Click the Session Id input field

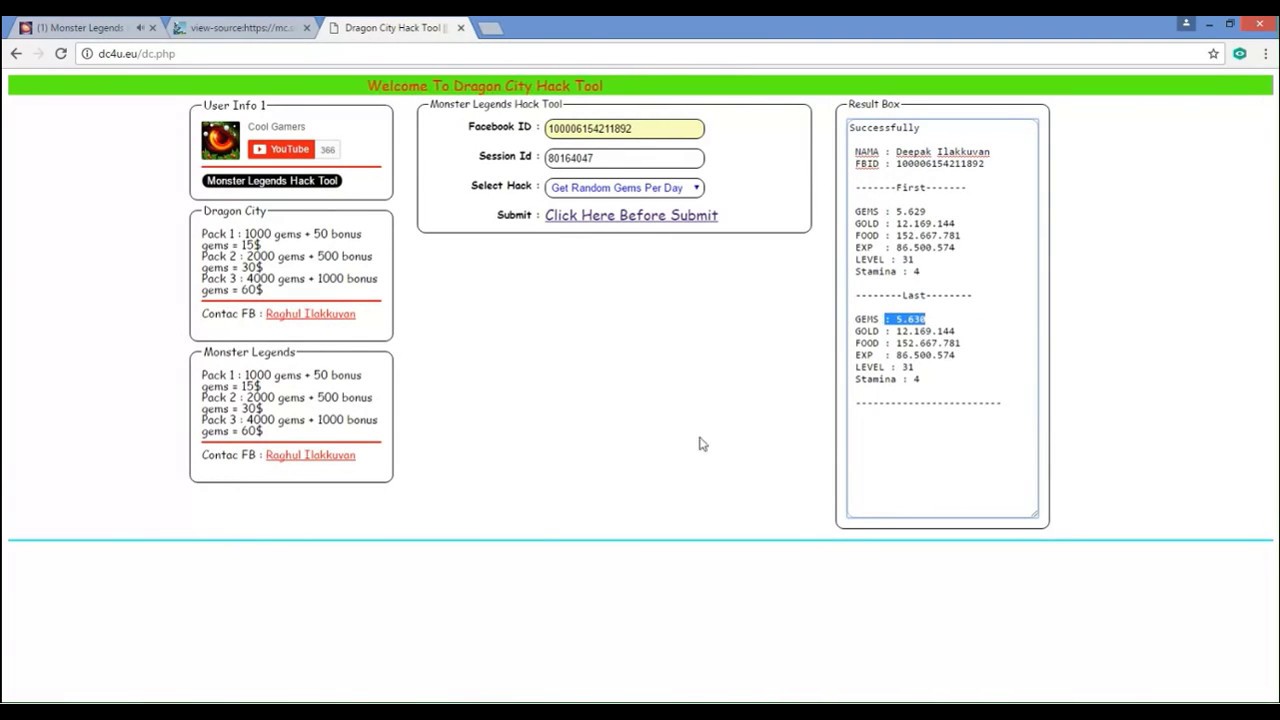tap(624, 158)
